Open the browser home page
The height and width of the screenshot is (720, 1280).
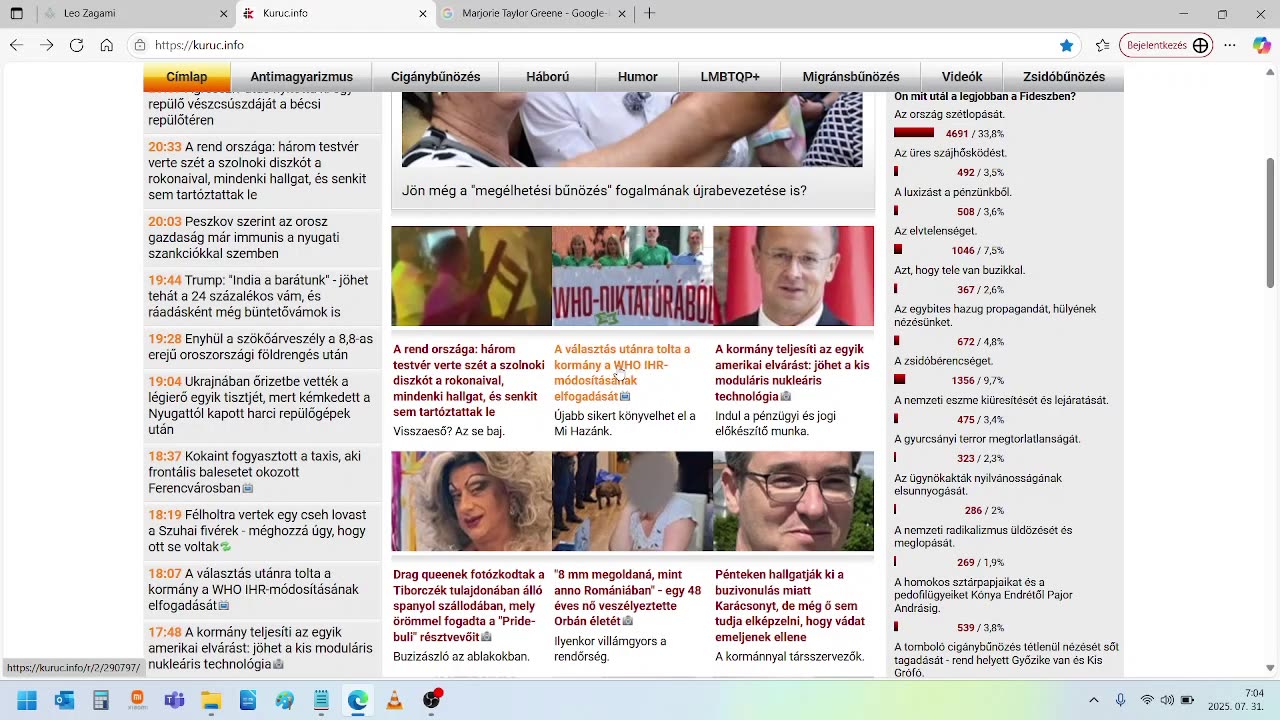tap(107, 45)
